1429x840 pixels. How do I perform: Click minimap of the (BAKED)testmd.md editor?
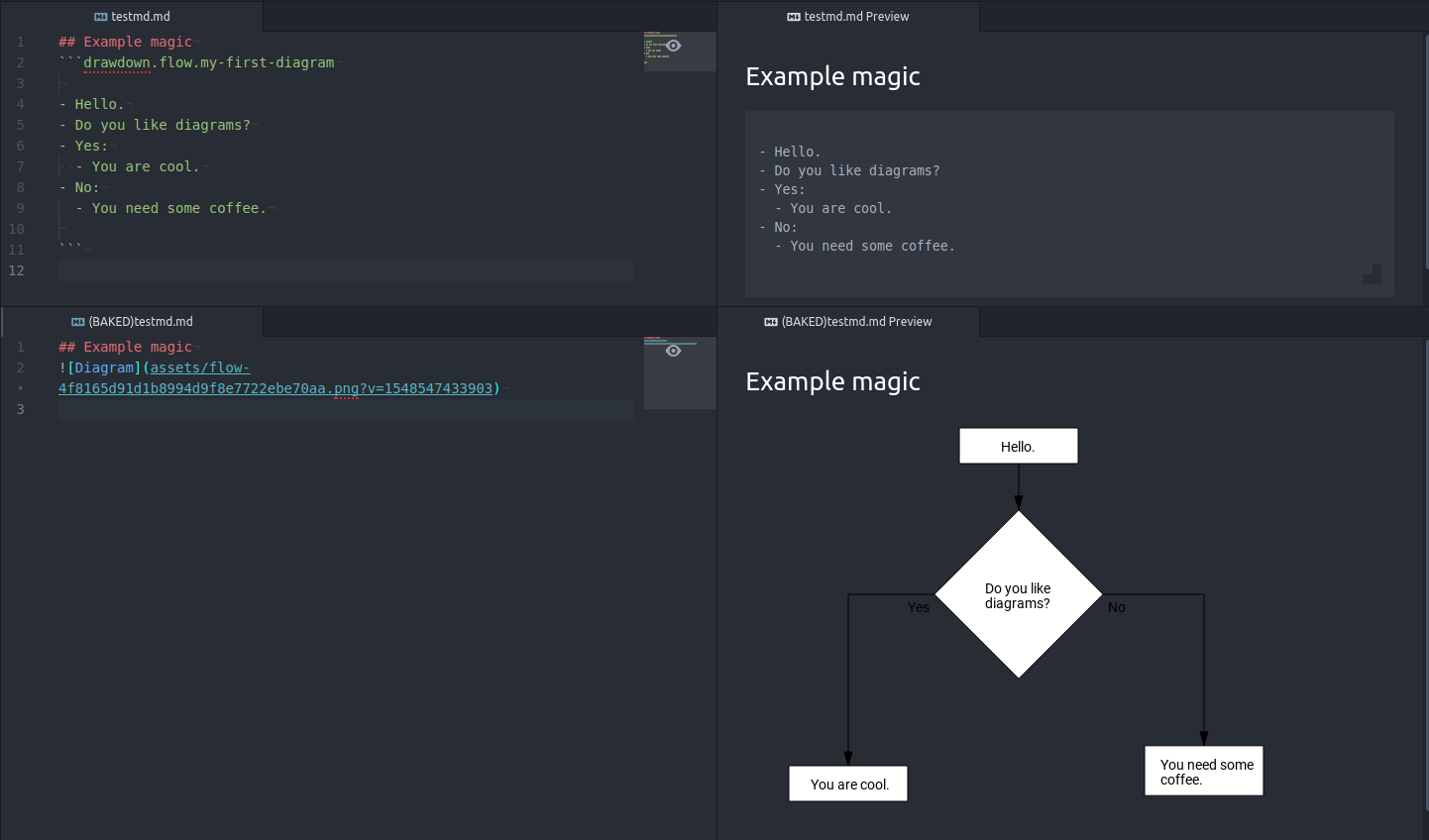(680, 372)
